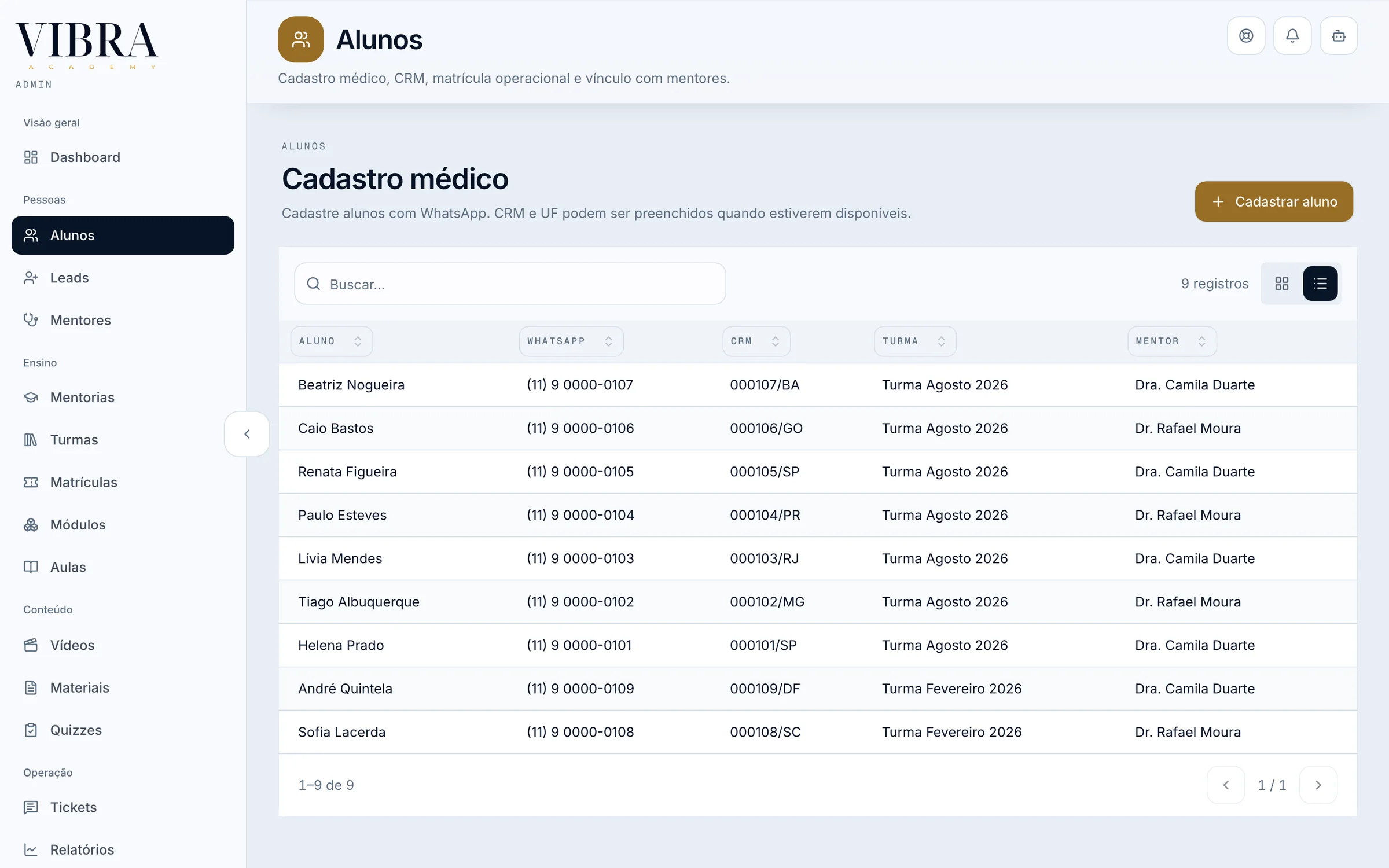Sort table by CRM column

pyautogui.click(x=756, y=341)
